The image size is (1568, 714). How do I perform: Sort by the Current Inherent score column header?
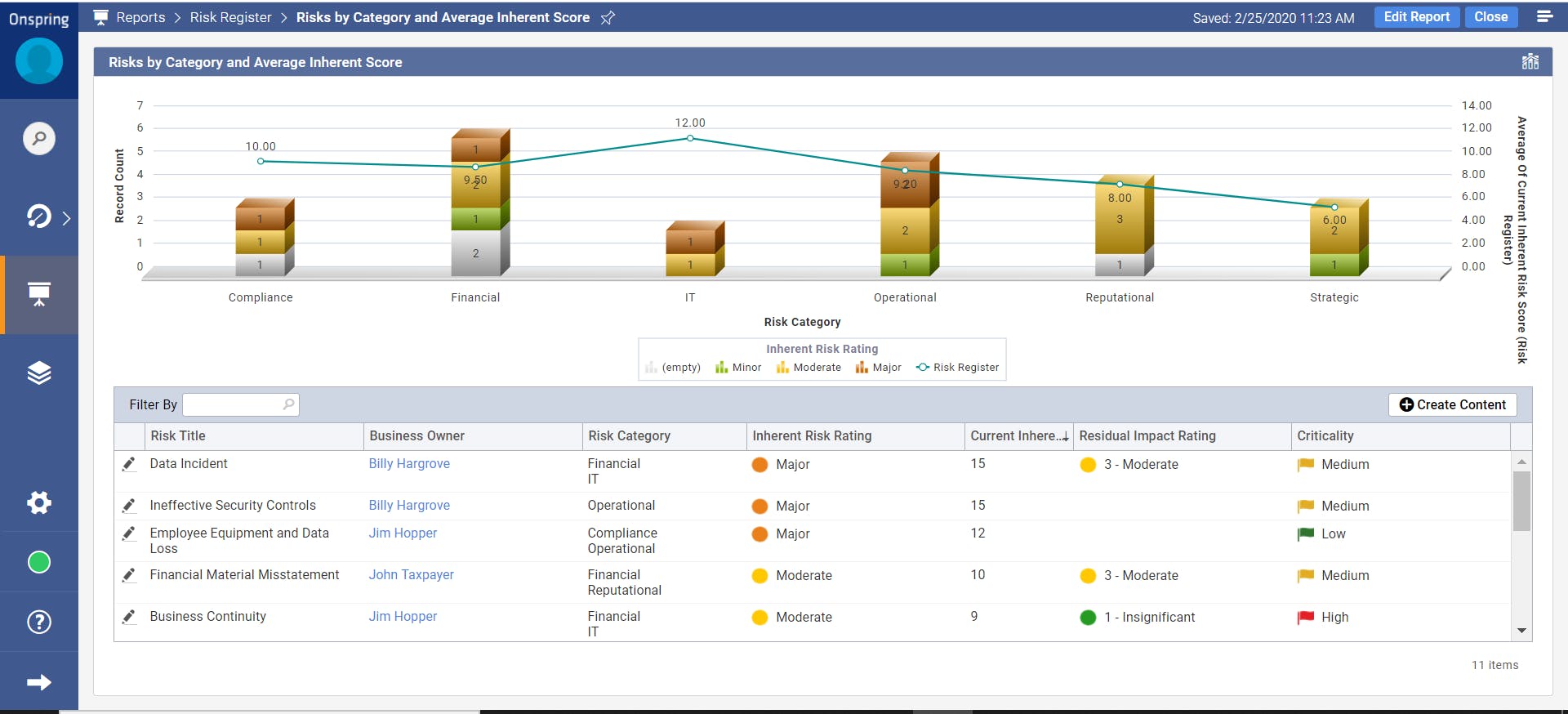pyautogui.click(x=1018, y=436)
